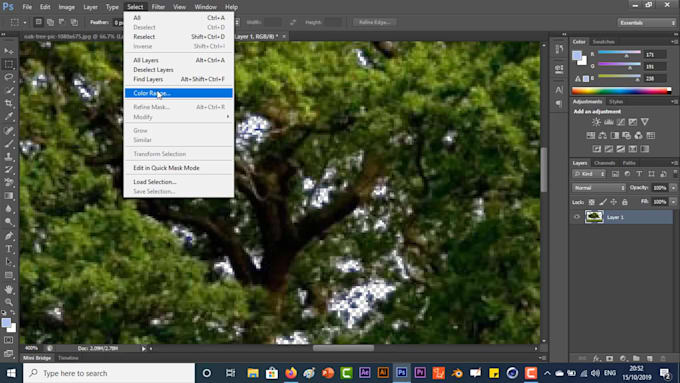Select the Move tool

9,51
